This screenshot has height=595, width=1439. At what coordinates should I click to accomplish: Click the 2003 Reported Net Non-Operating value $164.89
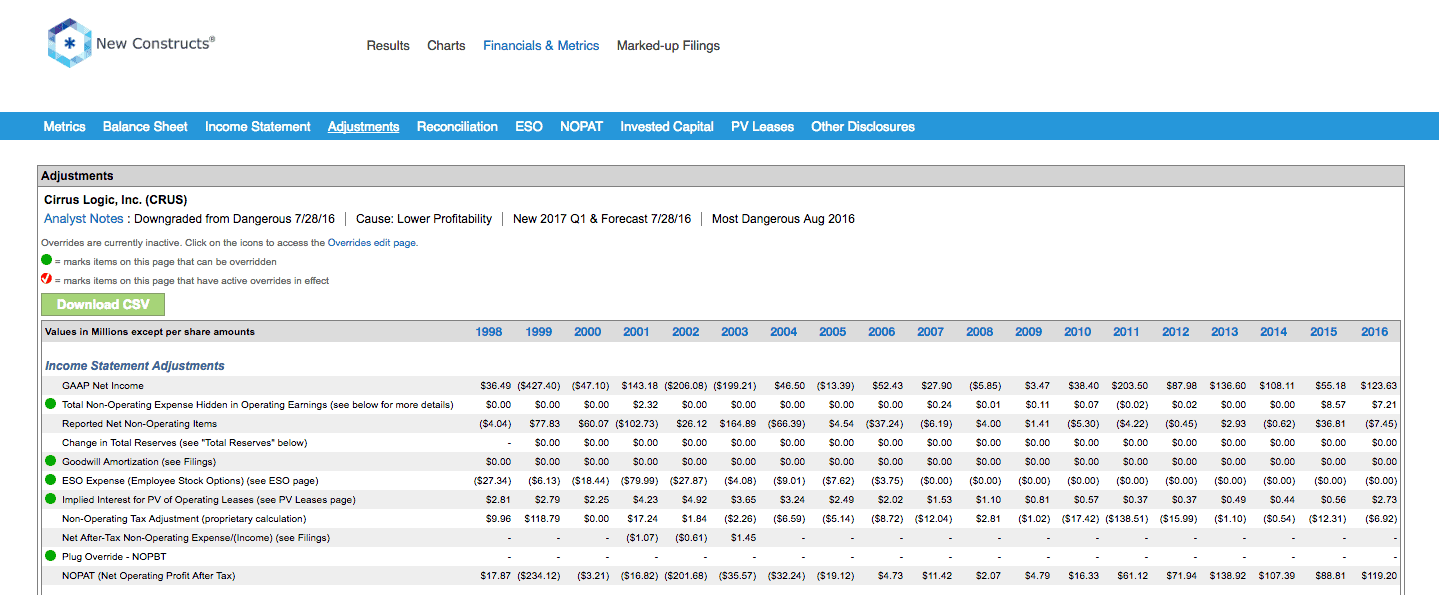tap(739, 424)
